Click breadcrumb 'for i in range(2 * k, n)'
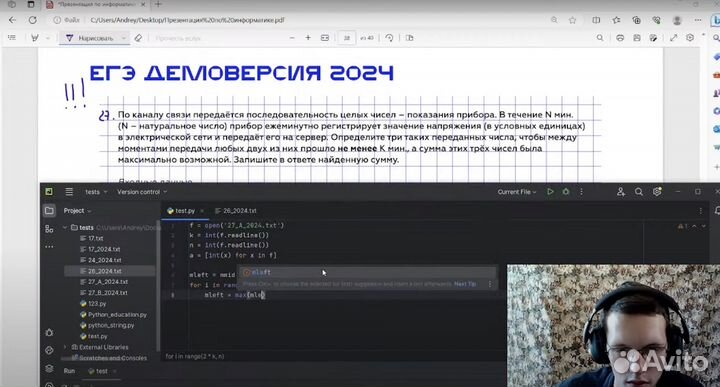720x387 pixels. pyautogui.click(x=195, y=356)
